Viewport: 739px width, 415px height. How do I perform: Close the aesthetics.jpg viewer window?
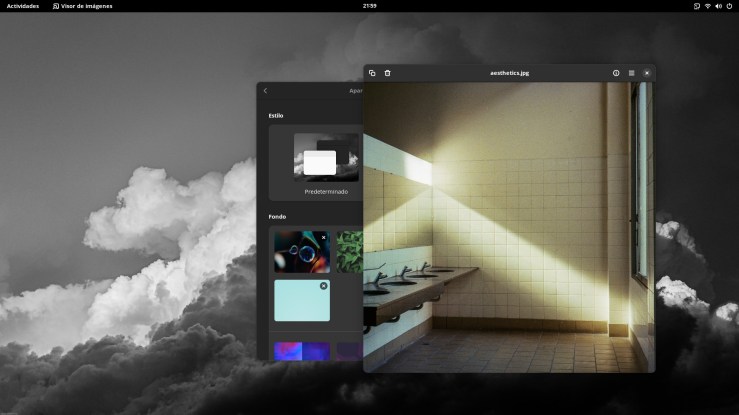point(647,73)
